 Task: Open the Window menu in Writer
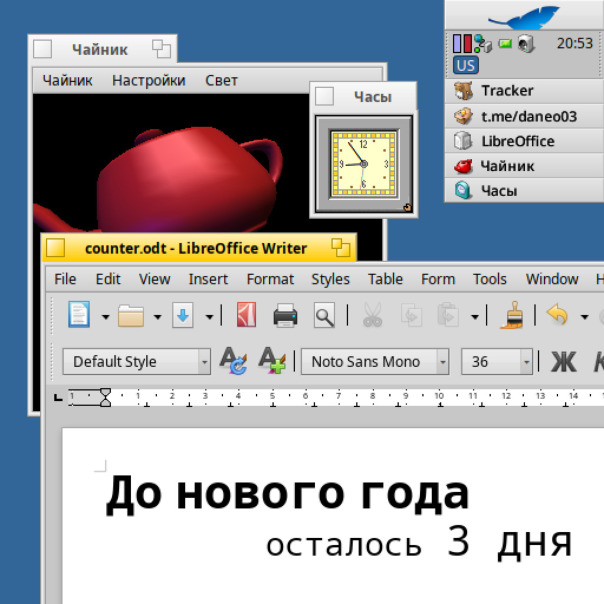pyautogui.click(x=552, y=279)
